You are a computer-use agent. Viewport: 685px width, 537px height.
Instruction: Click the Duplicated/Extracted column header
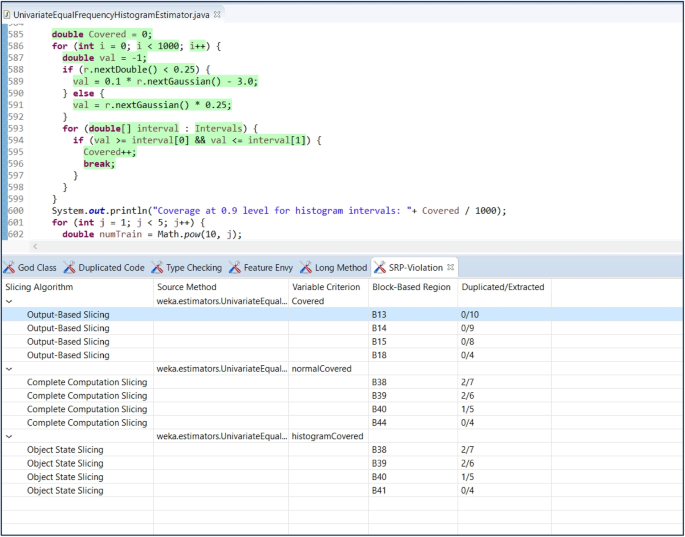pos(501,287)
